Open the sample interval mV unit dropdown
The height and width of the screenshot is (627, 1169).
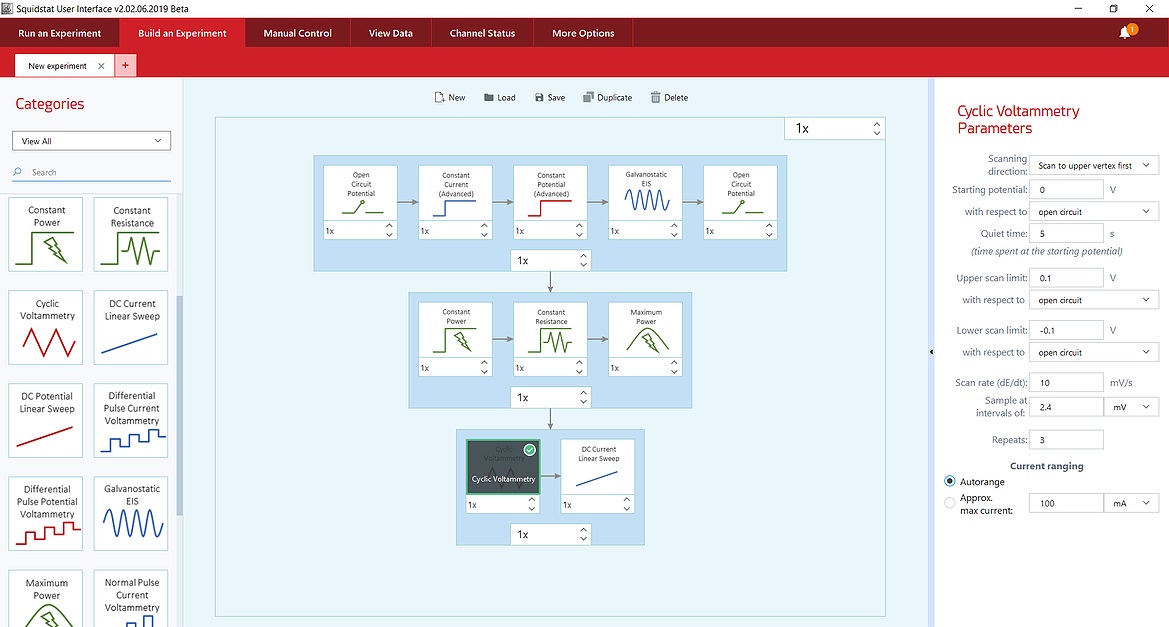[x=1131, y=407]
